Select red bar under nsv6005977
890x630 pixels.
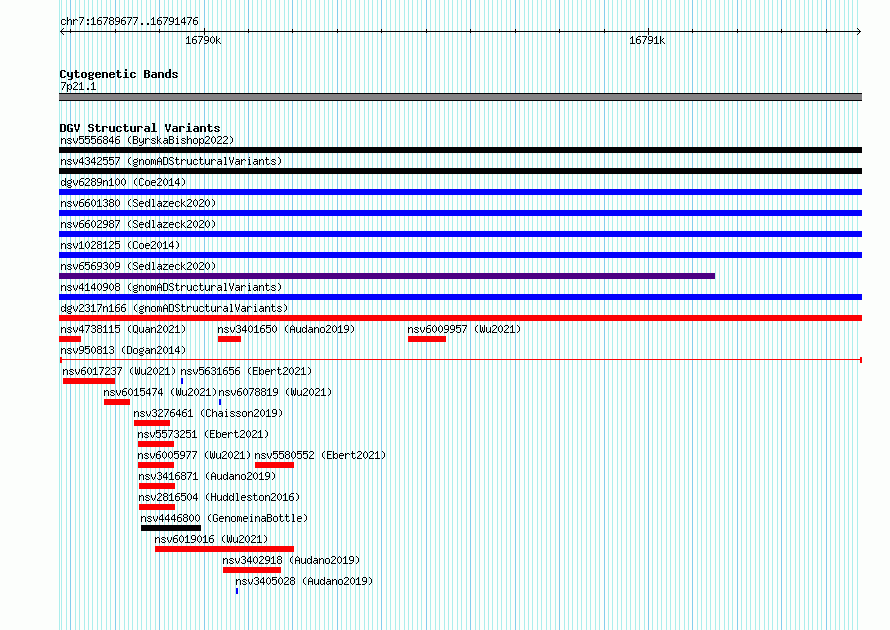pos(156,465)
